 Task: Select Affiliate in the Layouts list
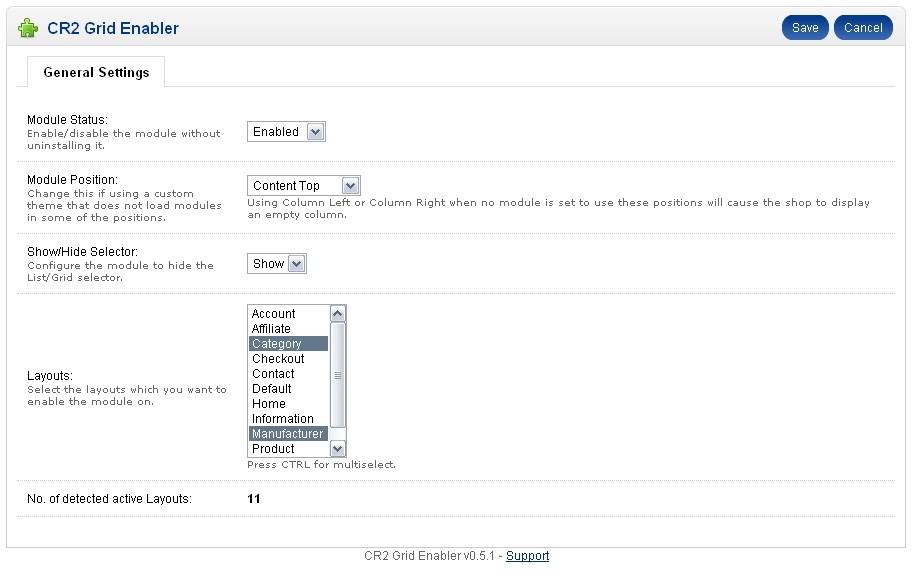click(289, 329)
